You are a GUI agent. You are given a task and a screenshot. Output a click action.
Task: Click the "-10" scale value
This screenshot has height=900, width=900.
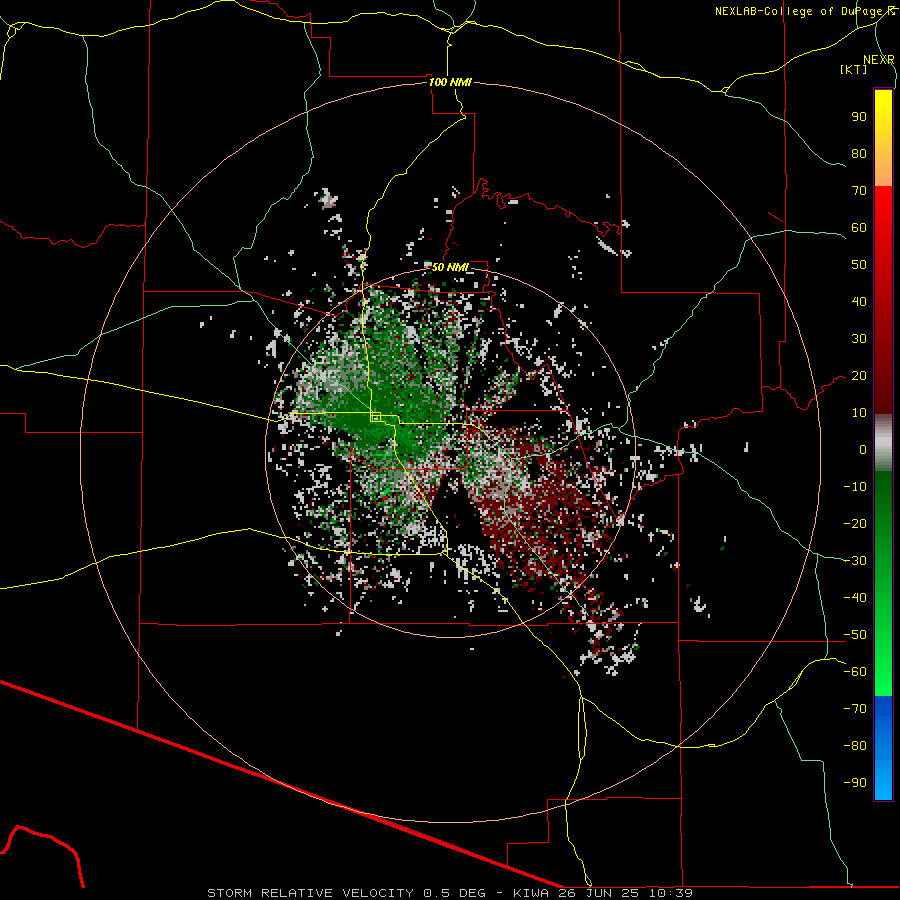pyautogui.click(x=855, y=487)
